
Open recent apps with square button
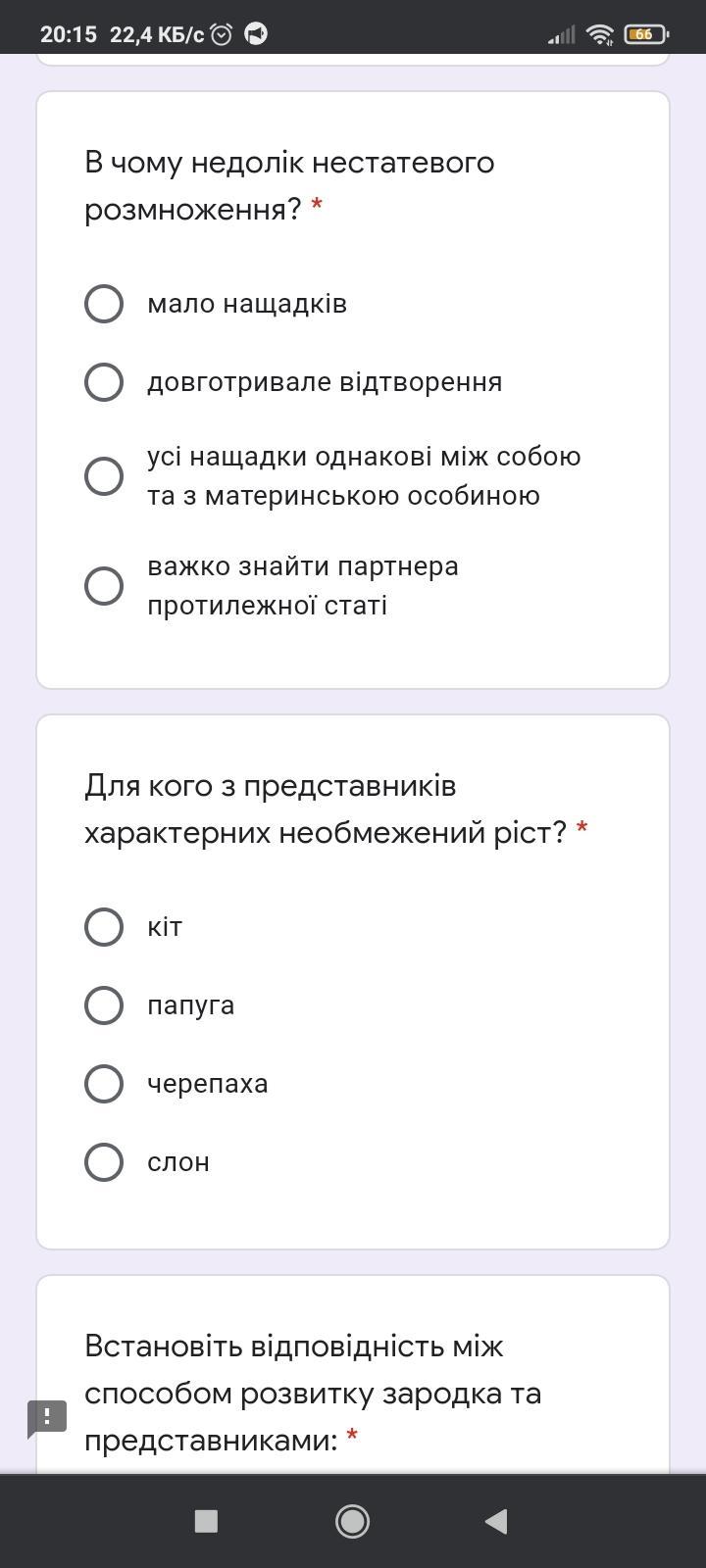tap(206, 1521)
